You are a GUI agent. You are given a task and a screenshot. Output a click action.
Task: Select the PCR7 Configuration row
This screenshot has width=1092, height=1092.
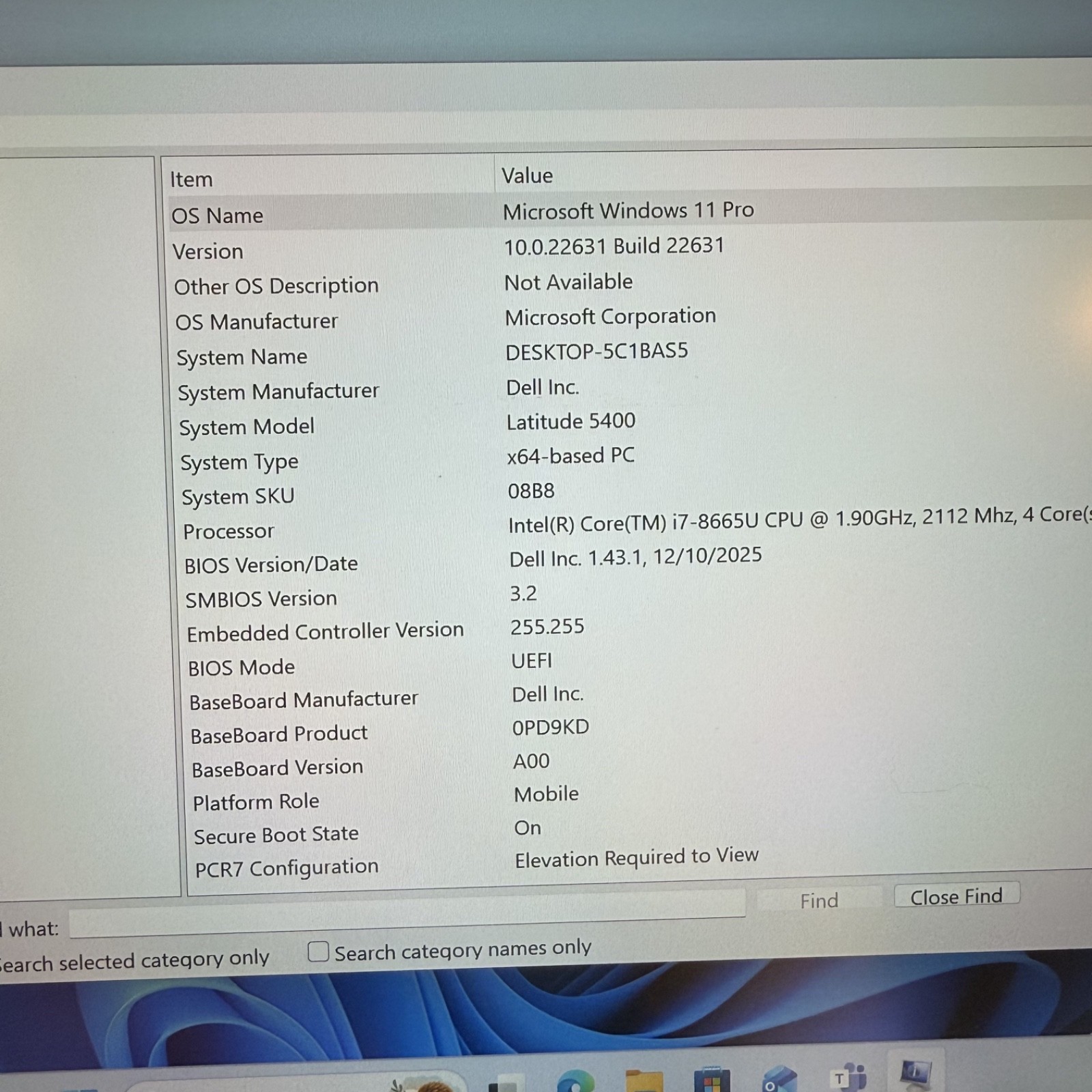tap(644, 863)
